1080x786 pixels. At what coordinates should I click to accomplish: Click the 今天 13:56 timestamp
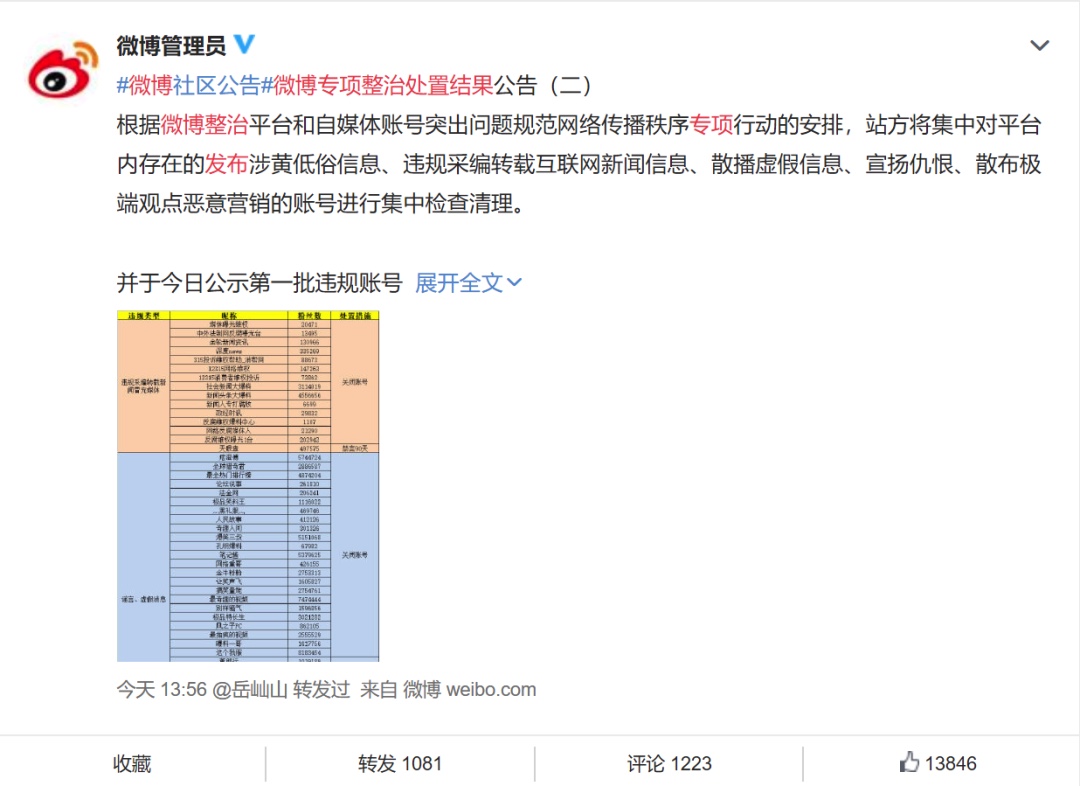click(162, 690)
